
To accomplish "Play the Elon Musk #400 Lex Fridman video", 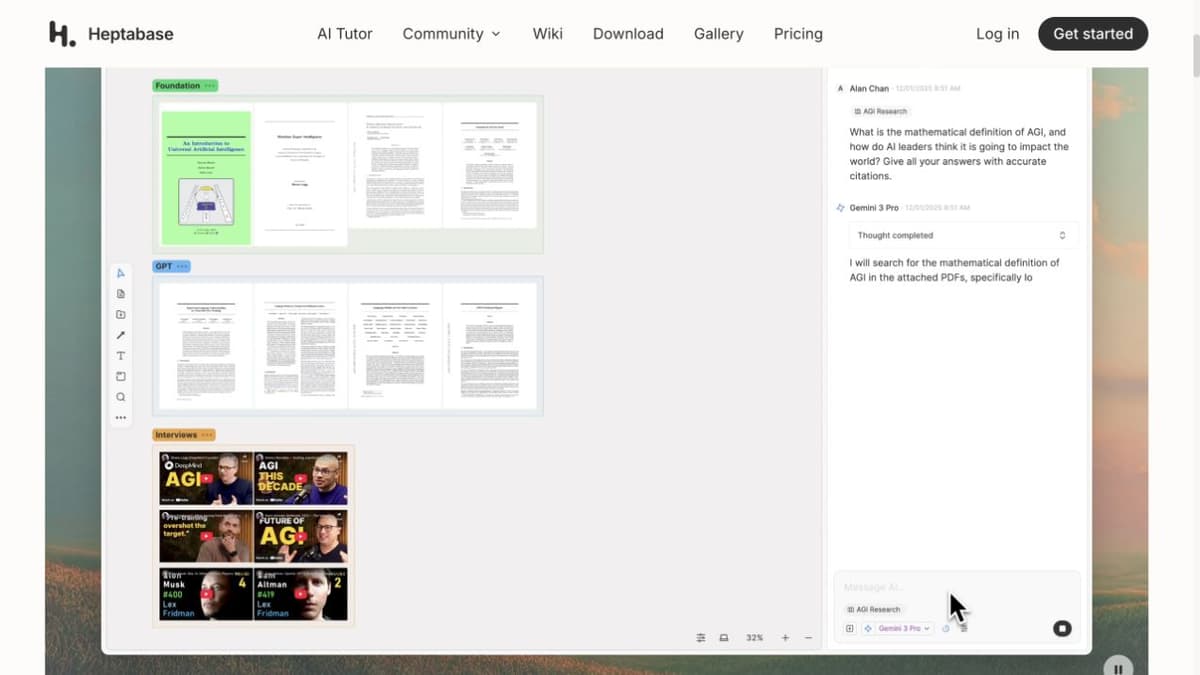I will 206,593.
